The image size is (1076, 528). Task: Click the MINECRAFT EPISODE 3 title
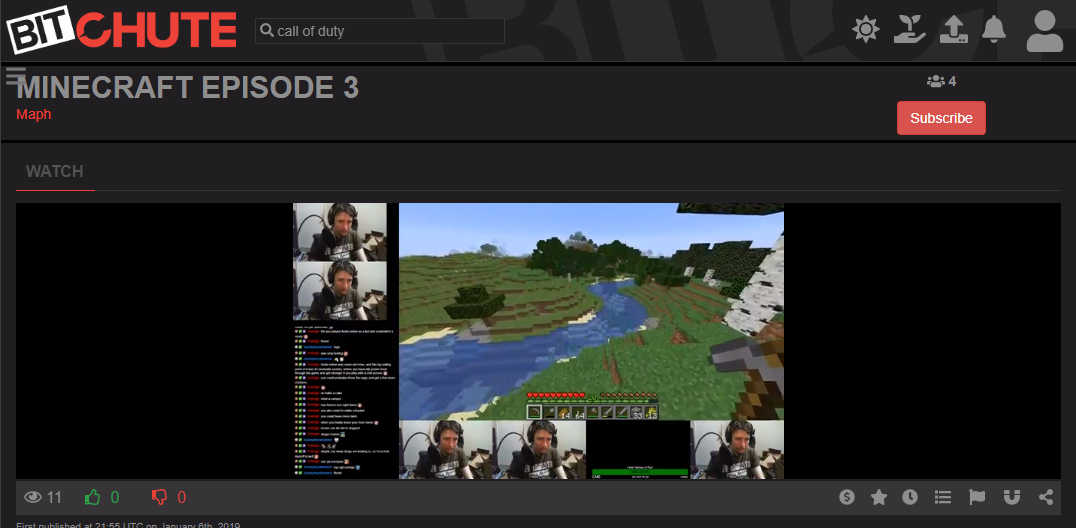point(187,88)
